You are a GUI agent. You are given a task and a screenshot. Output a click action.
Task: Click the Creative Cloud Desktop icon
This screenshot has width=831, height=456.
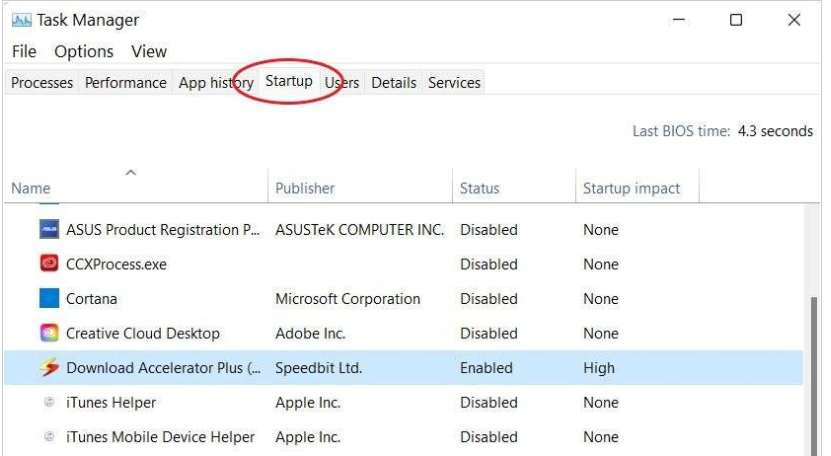[x=49, y=333]
